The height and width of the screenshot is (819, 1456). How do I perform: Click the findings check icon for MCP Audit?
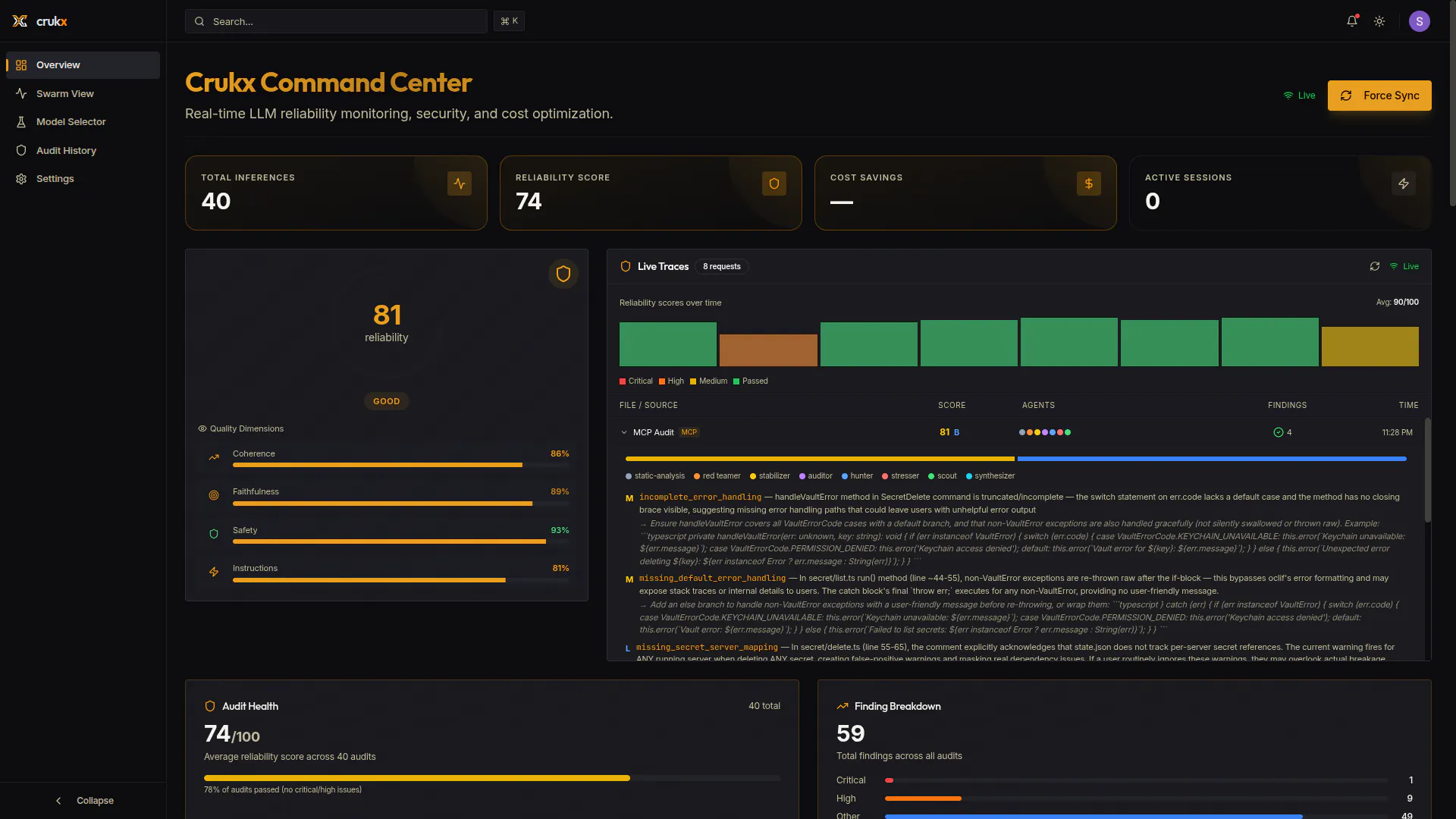1279,432
